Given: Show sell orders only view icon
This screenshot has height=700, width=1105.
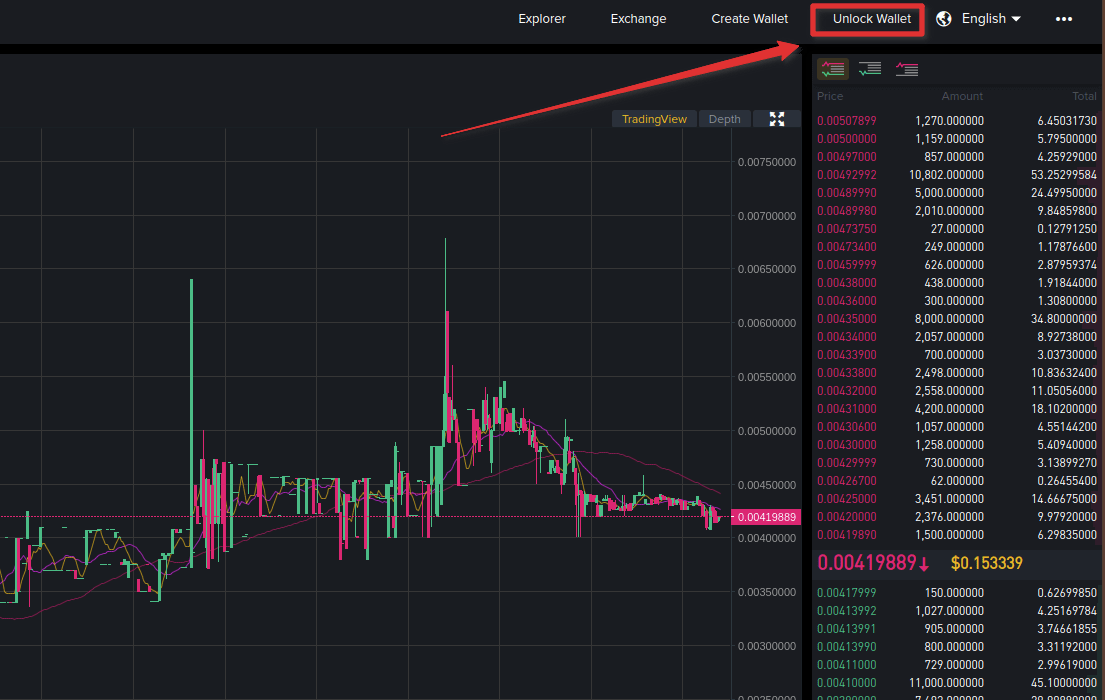Looking at the screenshot, I should pos(906,69).
